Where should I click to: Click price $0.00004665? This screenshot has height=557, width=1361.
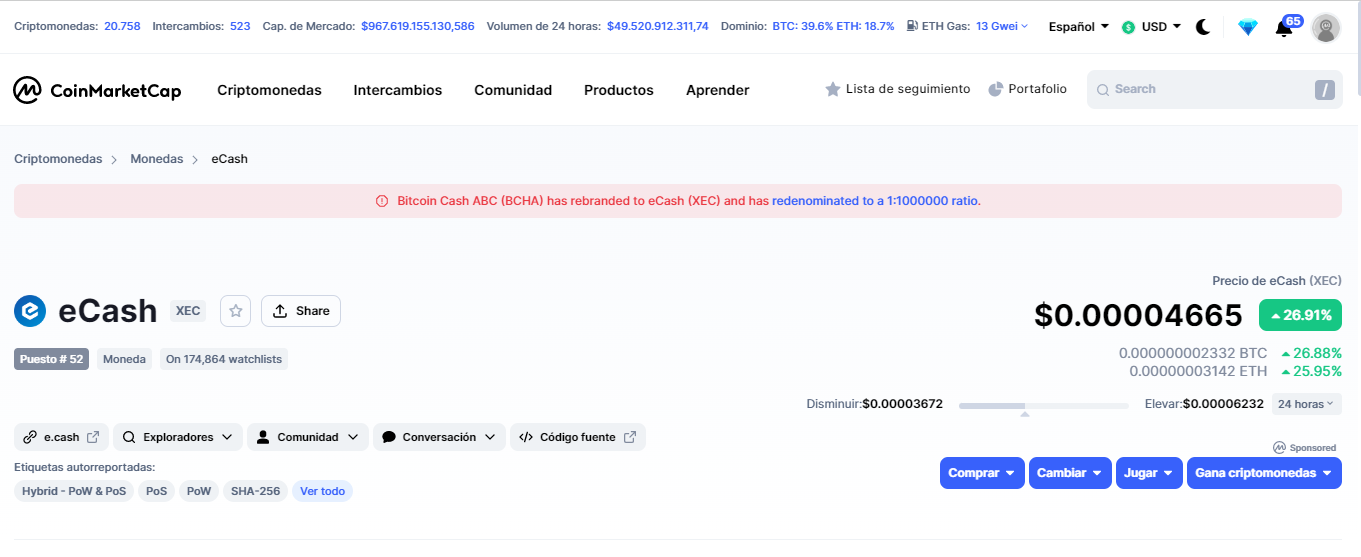(1138, 315)
